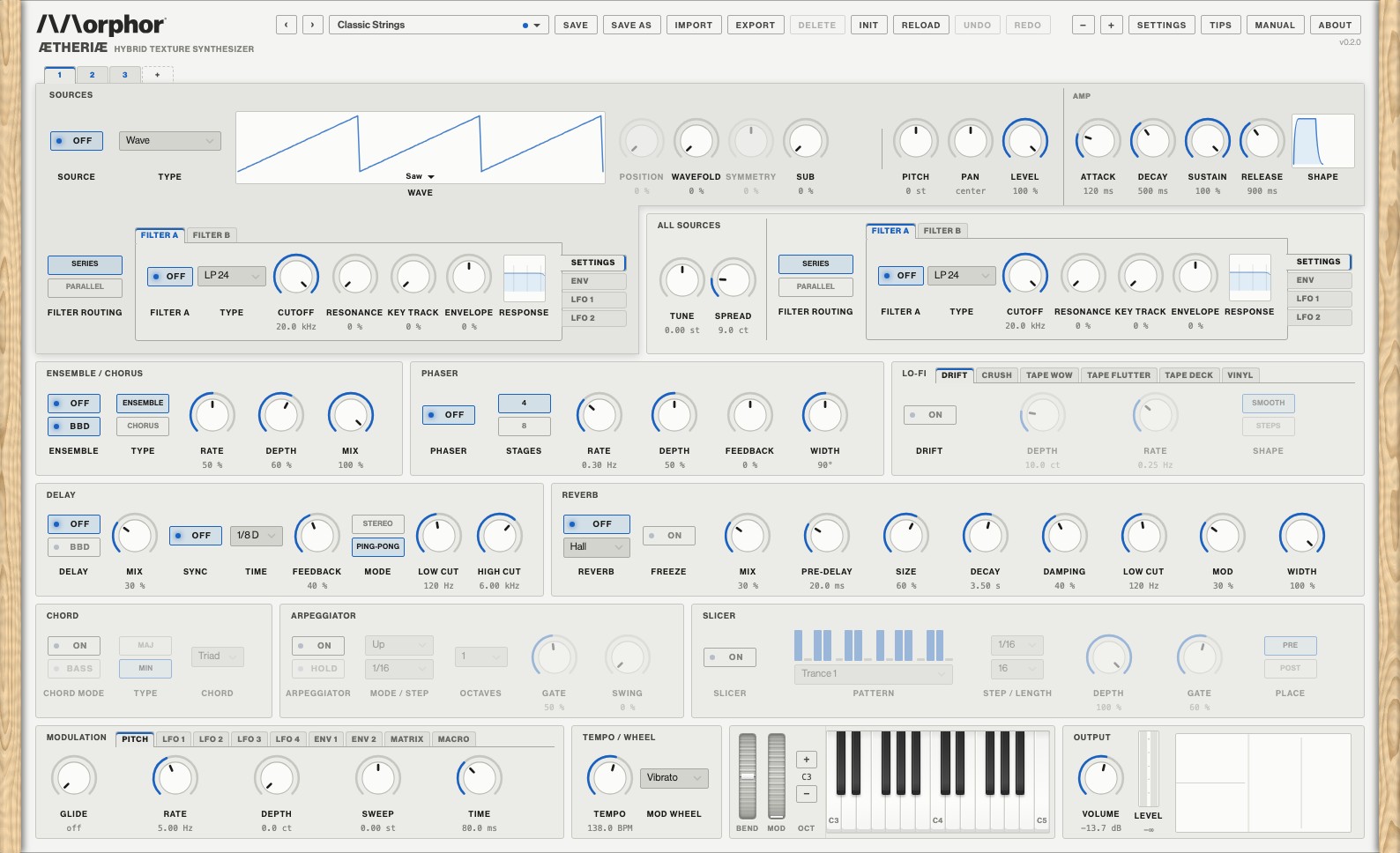Open the delay time 1/8 D dropdown
This screenshot has width=1400, height=853.
click(x=256, y=535)
